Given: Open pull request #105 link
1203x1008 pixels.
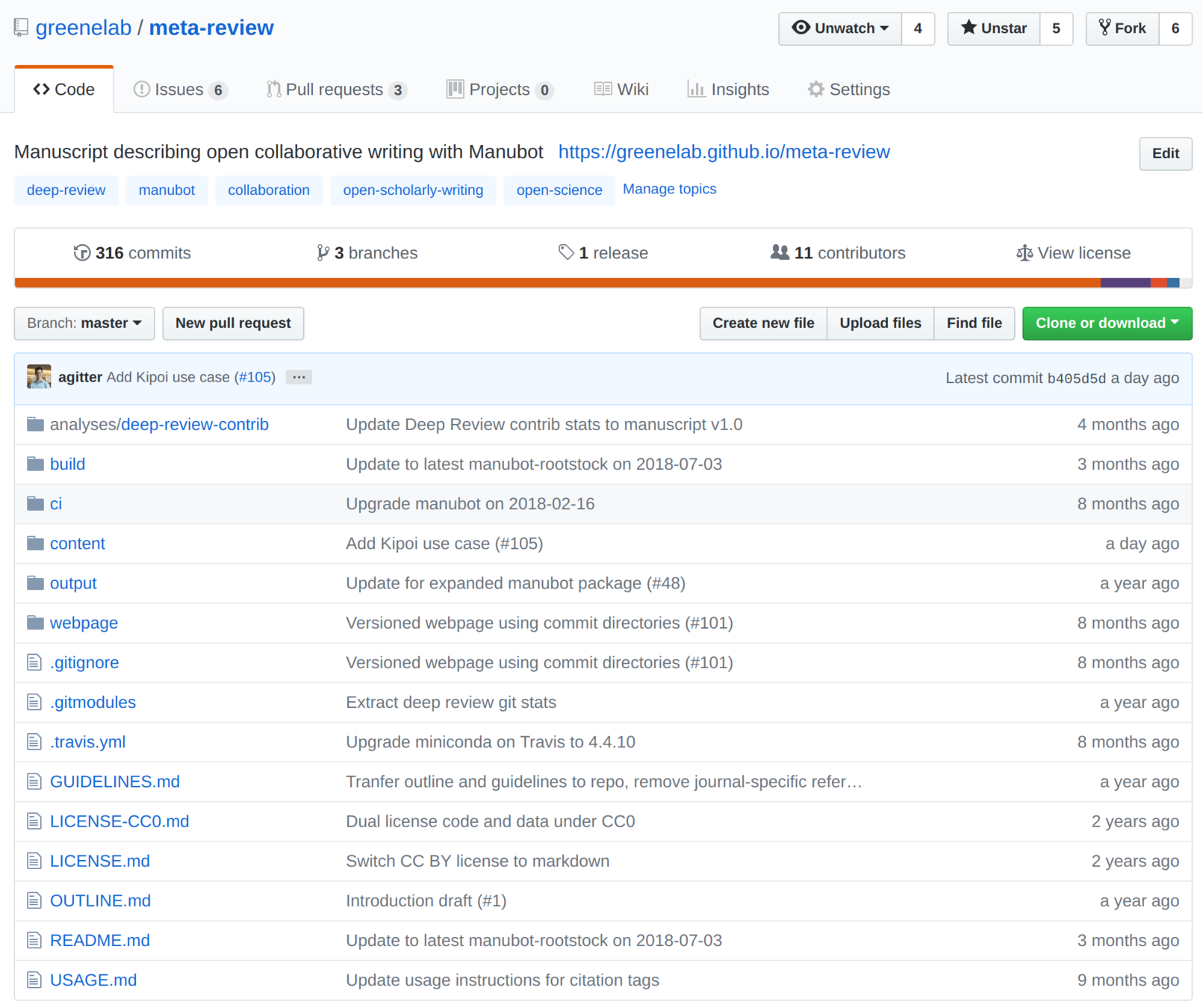Looking at the screenshot, I should (x=255, y=377).
